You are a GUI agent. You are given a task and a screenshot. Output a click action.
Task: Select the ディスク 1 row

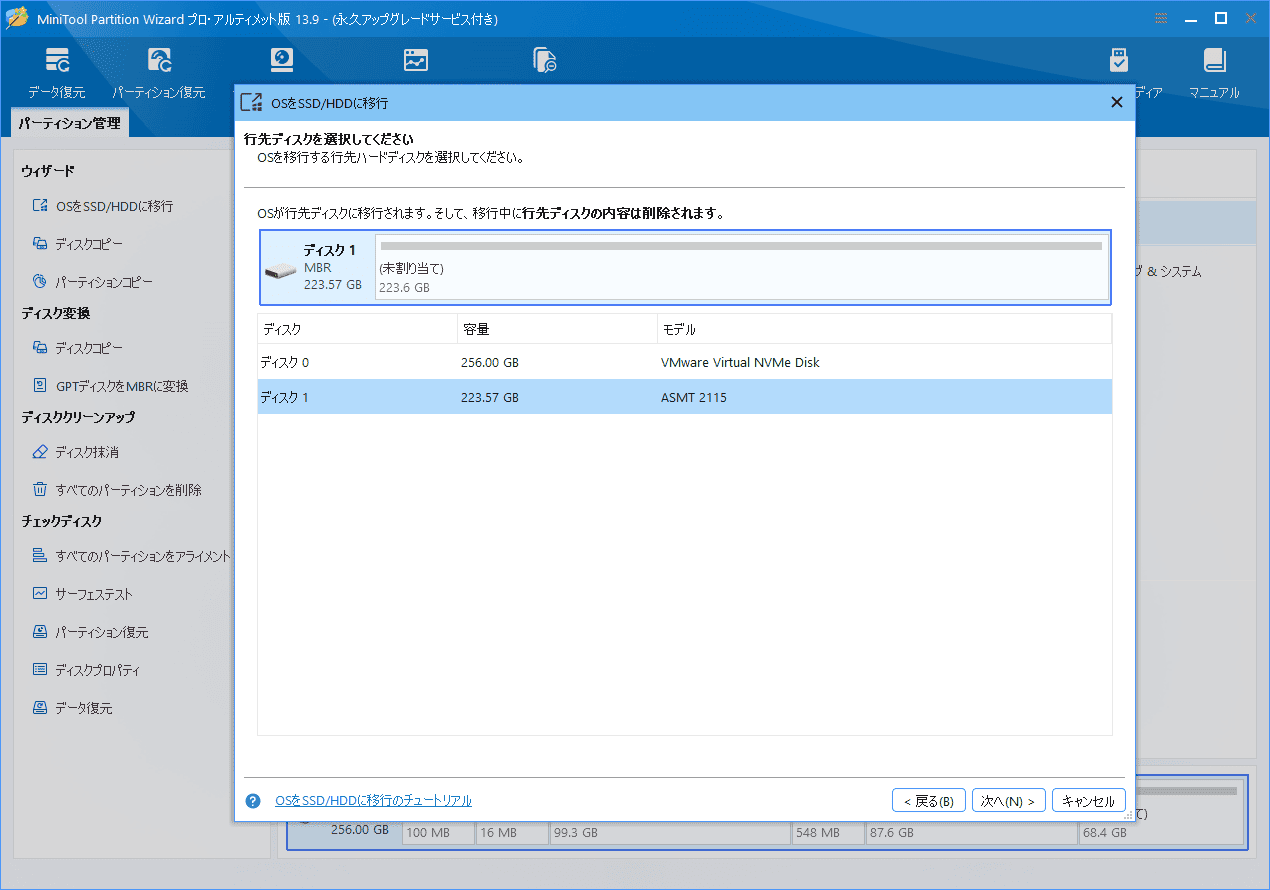pos(685,397)
